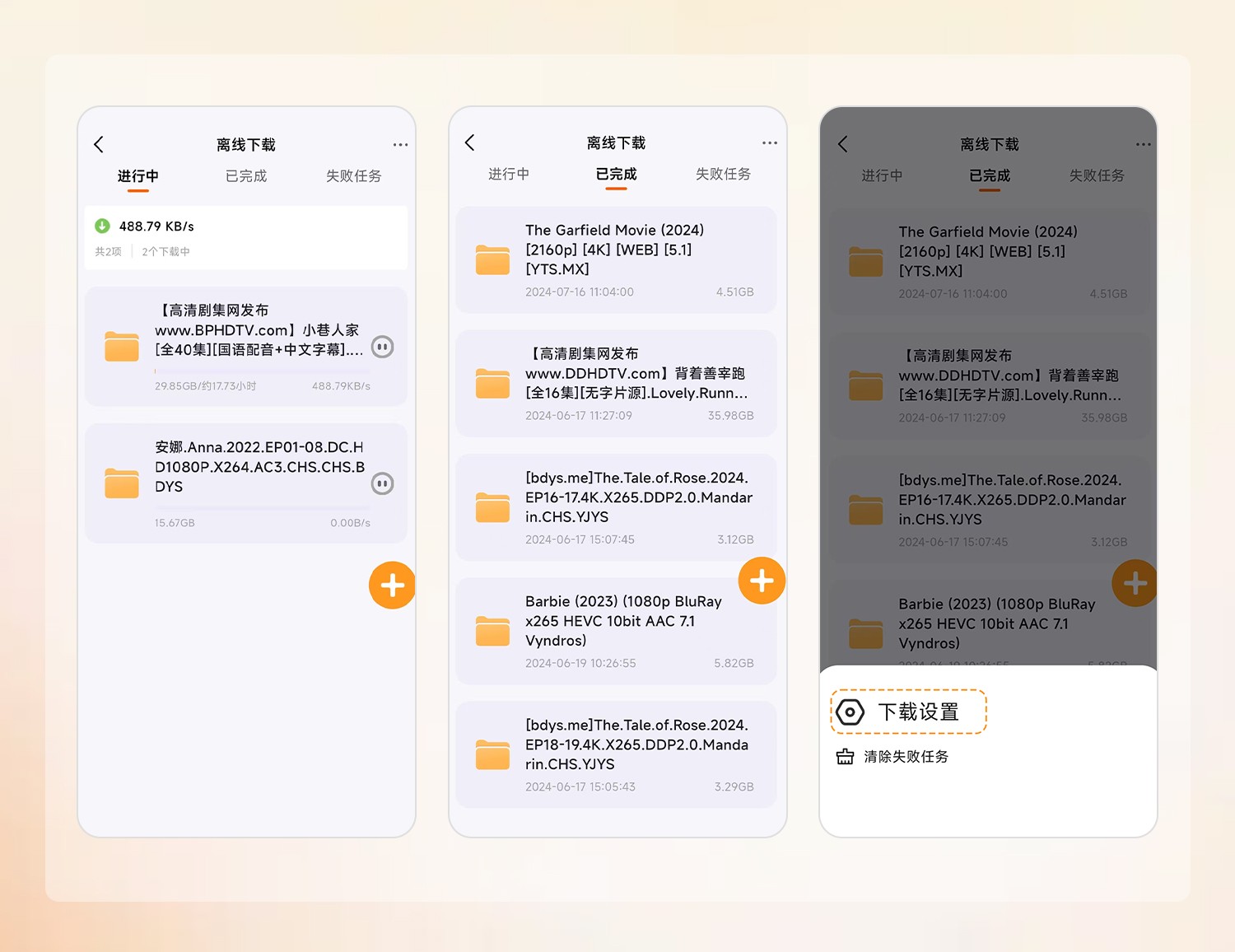
Task: Click the 小巷人家 download progress bar
Action: [x=263, y=371]
